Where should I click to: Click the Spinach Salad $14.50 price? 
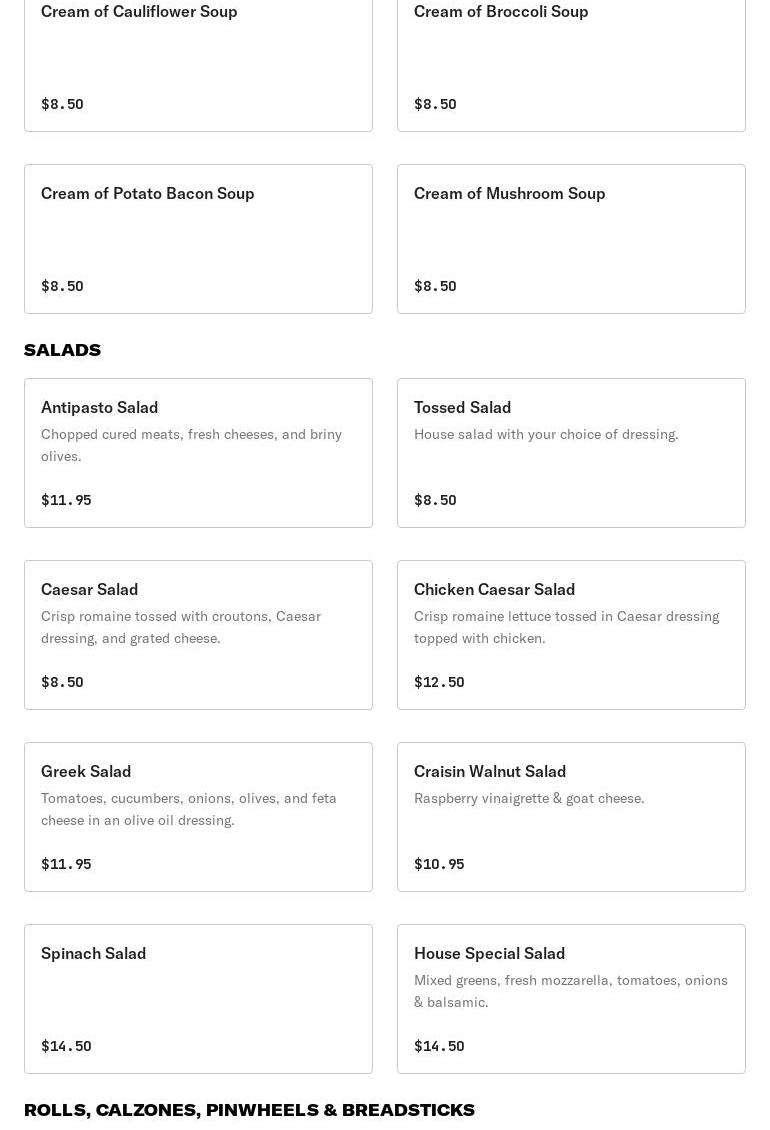(x=66, y=1046)
